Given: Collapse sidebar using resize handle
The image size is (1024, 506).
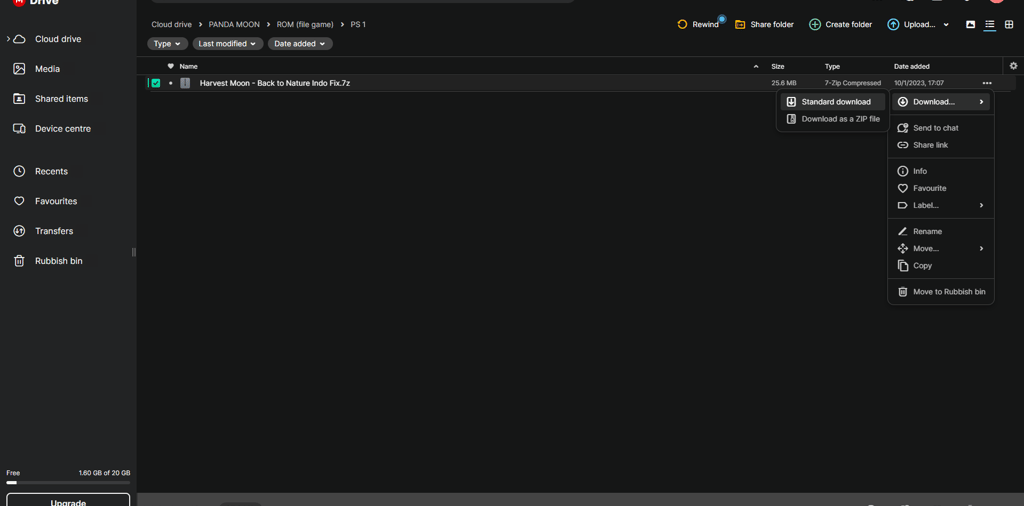Looking at the screenshot, I should (134, 252).
